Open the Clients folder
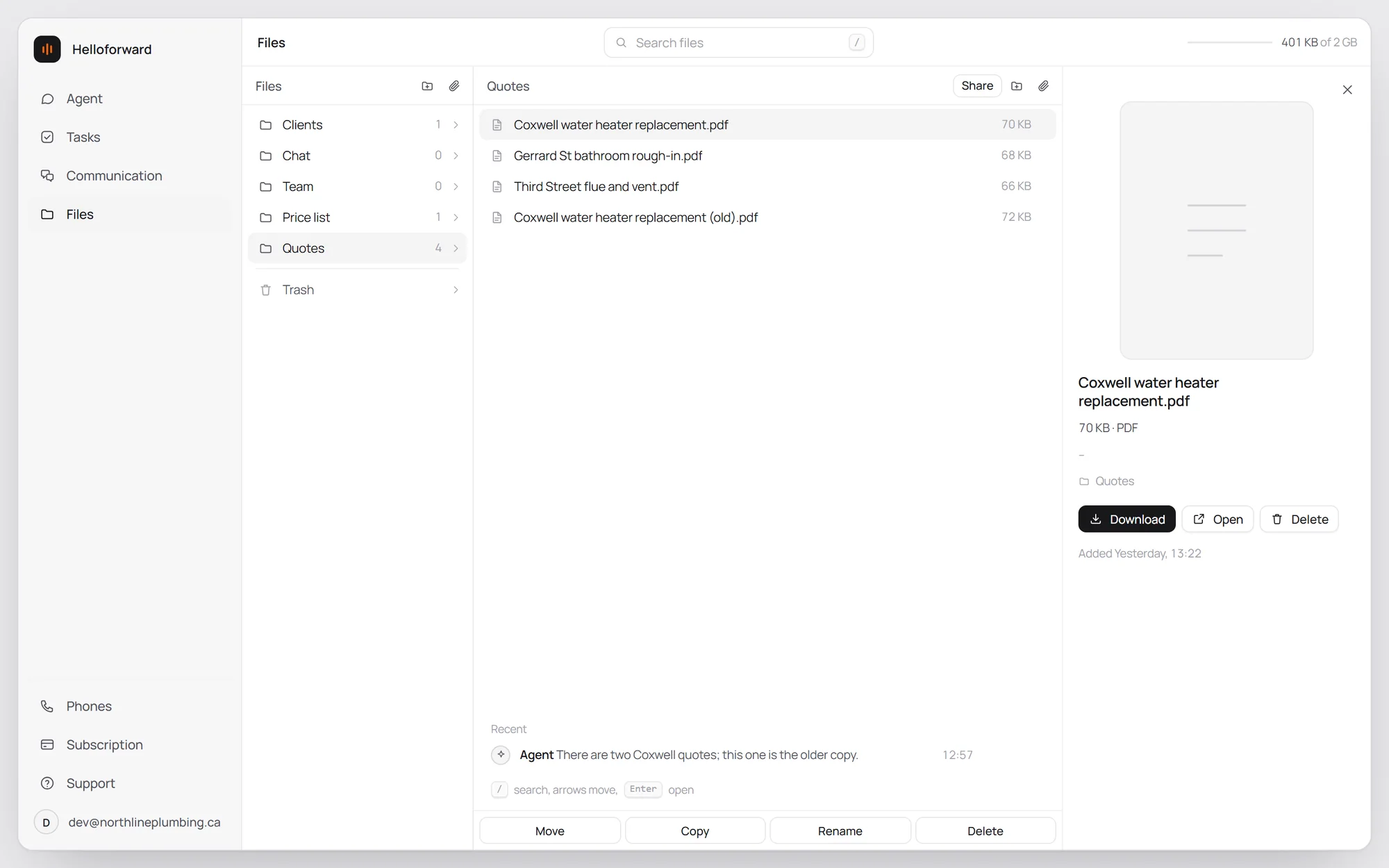 (x=357, y=125)
